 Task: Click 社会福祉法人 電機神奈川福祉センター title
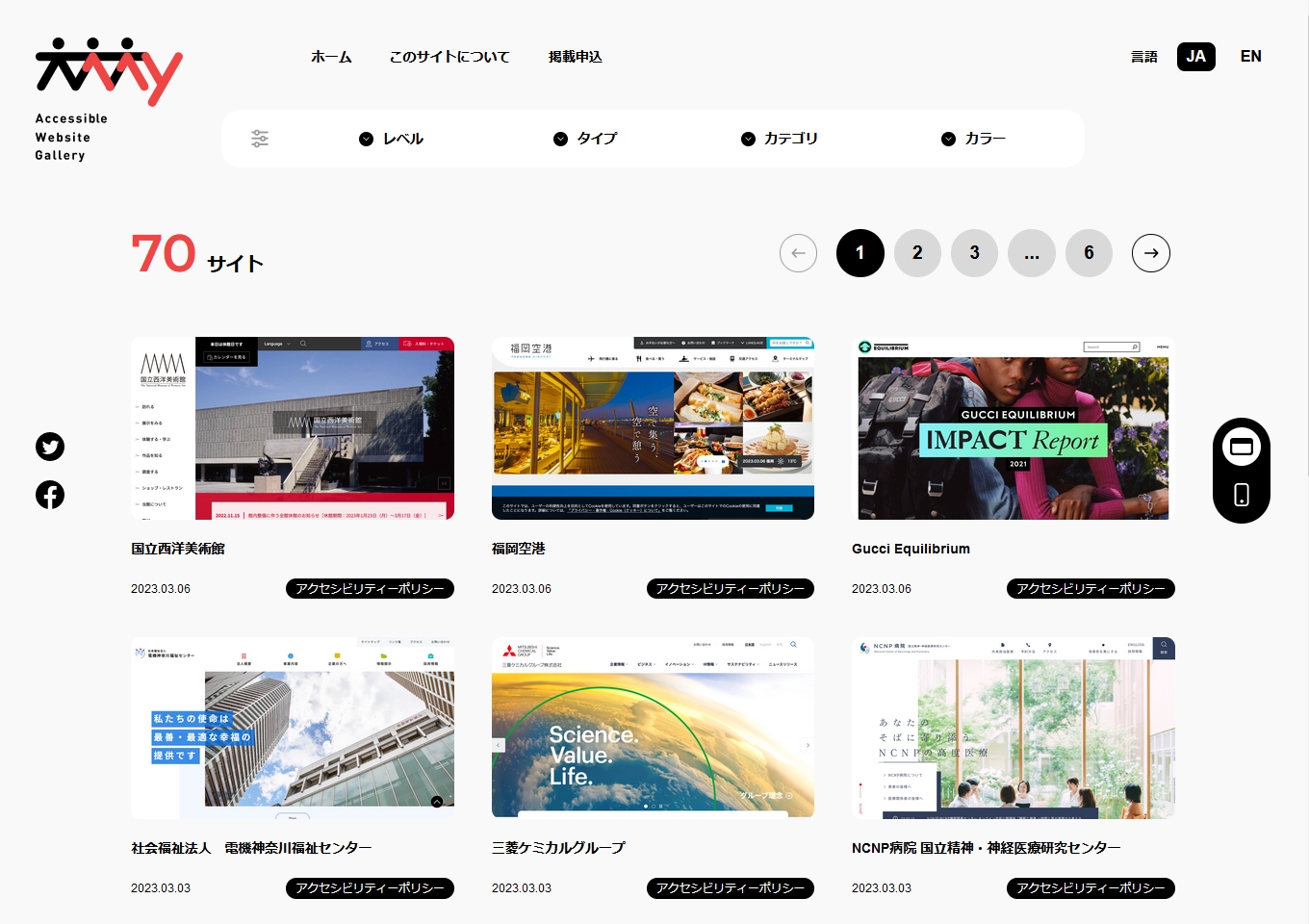coord(251,848)
